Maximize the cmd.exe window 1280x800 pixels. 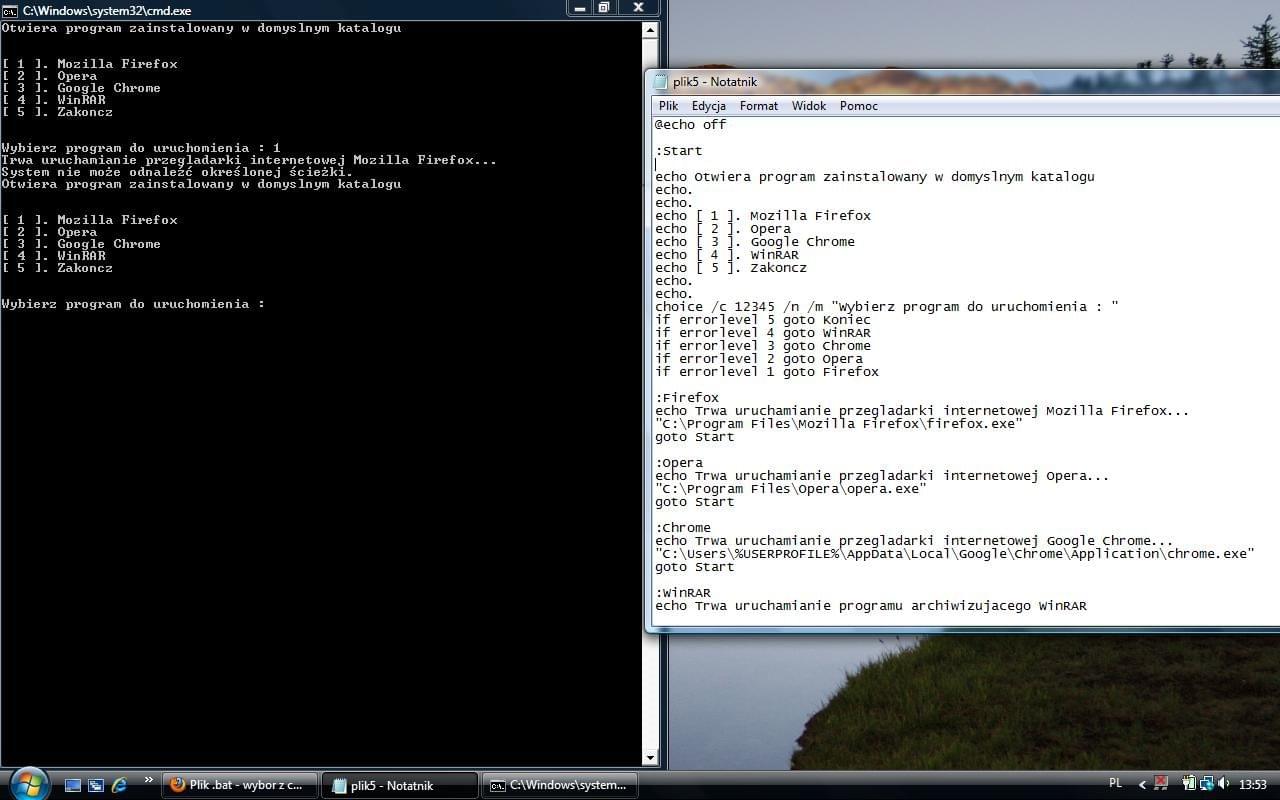pos(604,8)
